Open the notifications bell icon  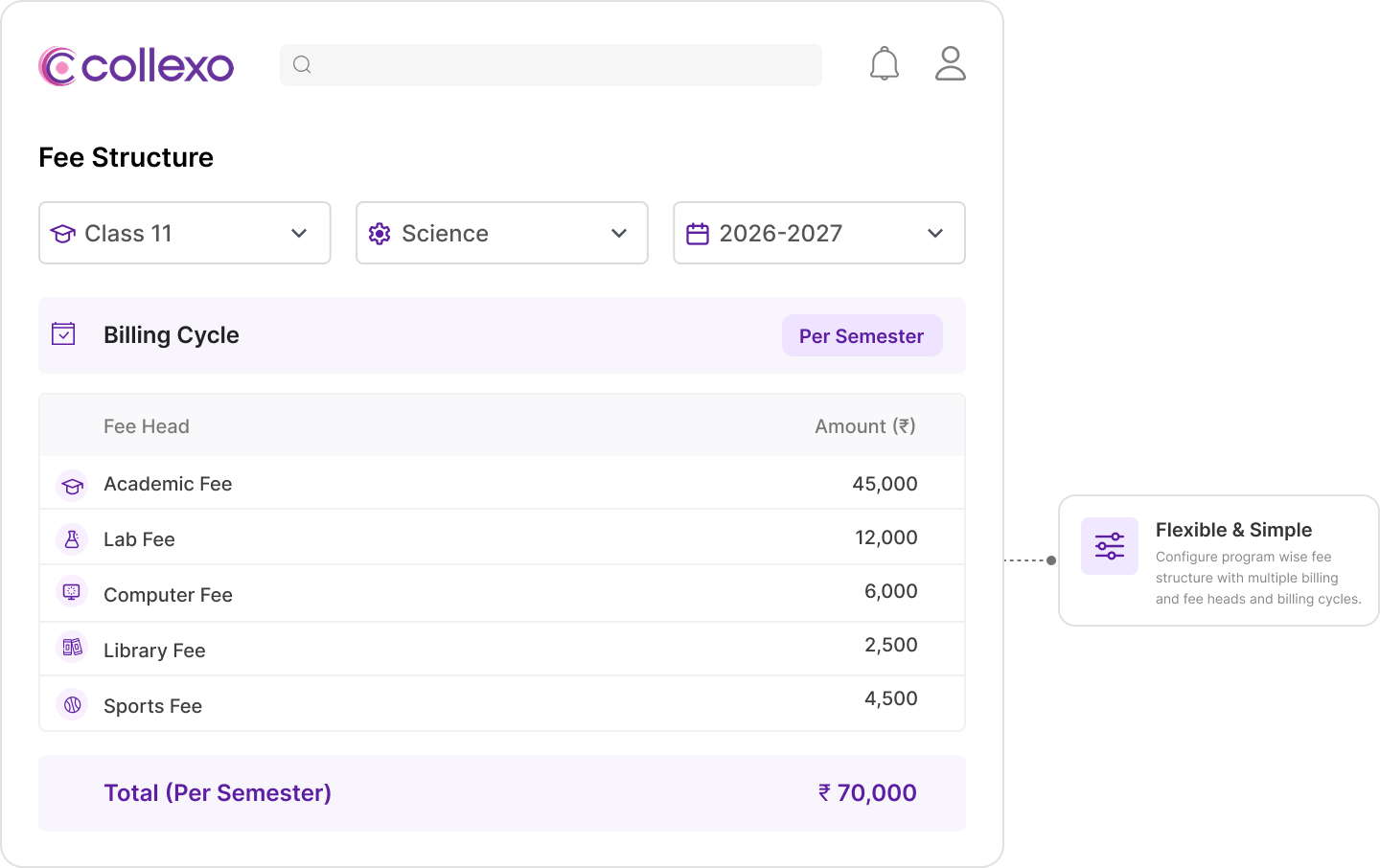(884, 64)
